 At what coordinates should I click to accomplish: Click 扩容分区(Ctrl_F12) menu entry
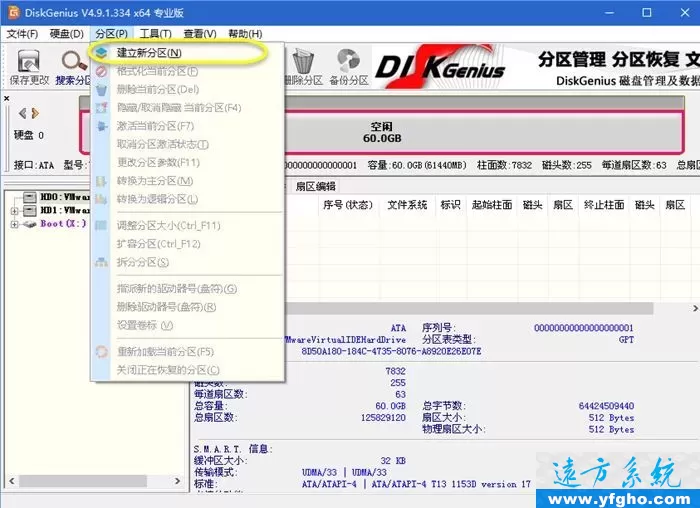pos(188,244)
